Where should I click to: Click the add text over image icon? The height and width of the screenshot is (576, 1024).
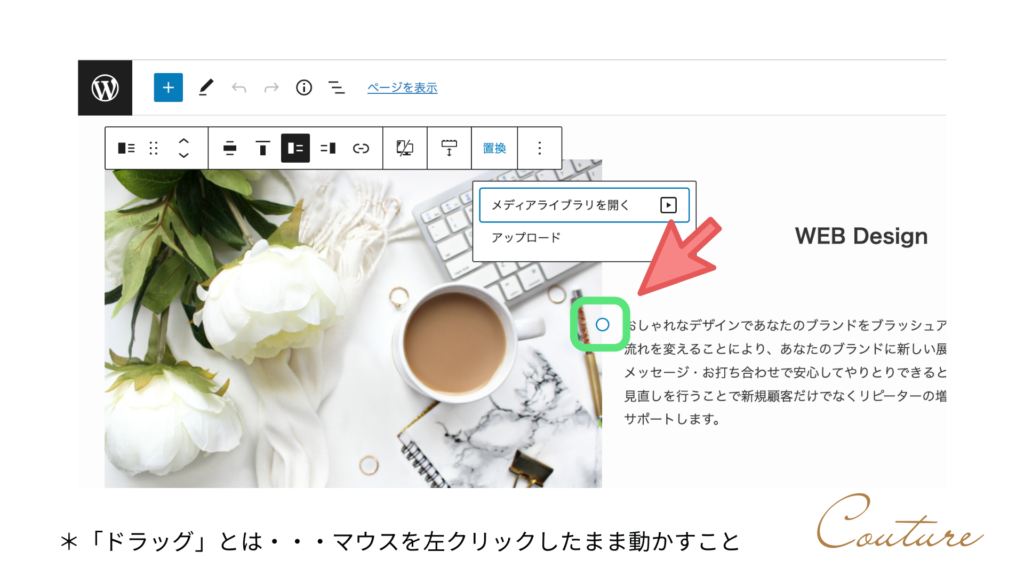449,148
